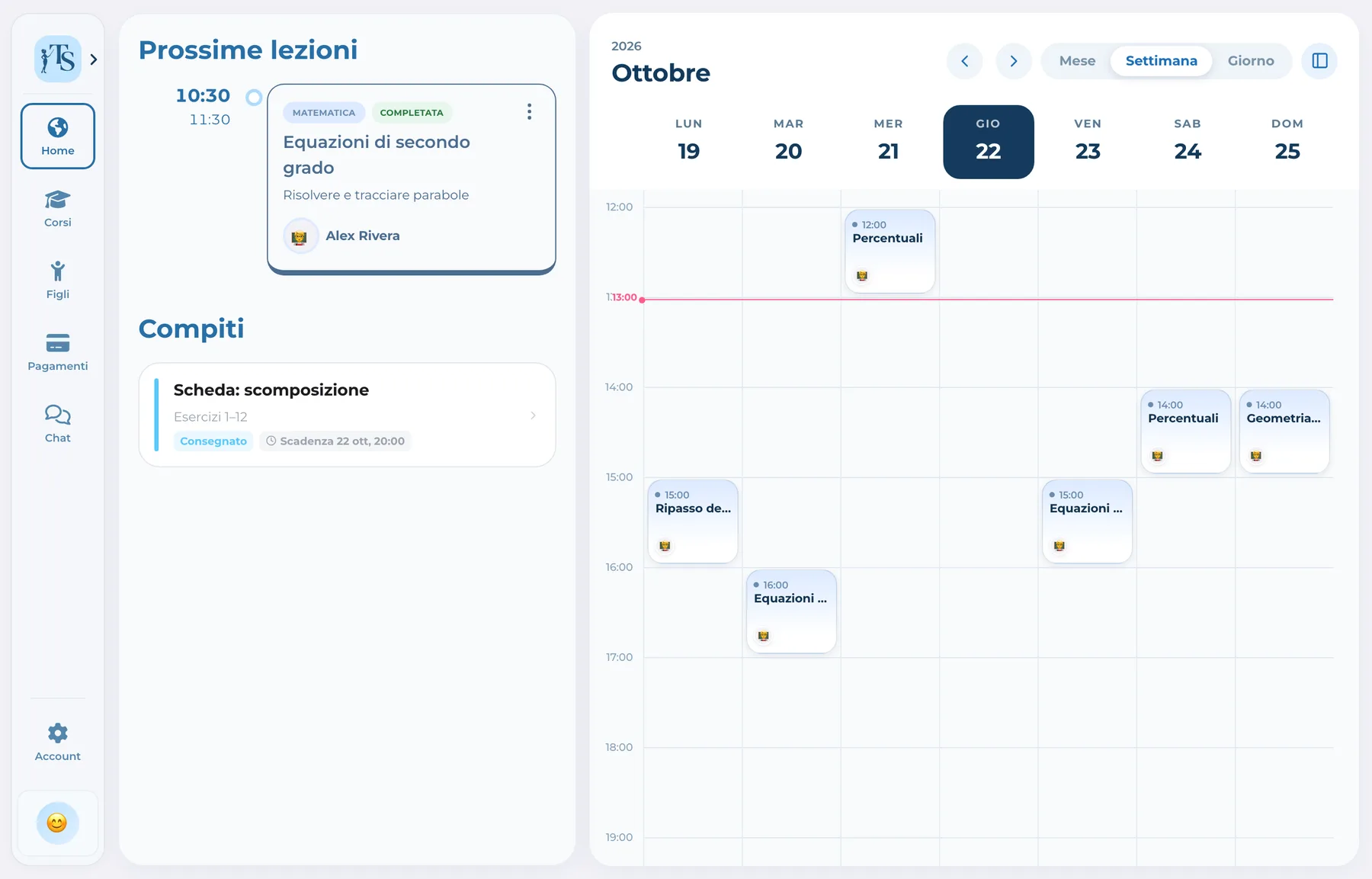Click the smiley avatar at sidebar bottom
This screenshot has height=879, width=1372.
58,823
